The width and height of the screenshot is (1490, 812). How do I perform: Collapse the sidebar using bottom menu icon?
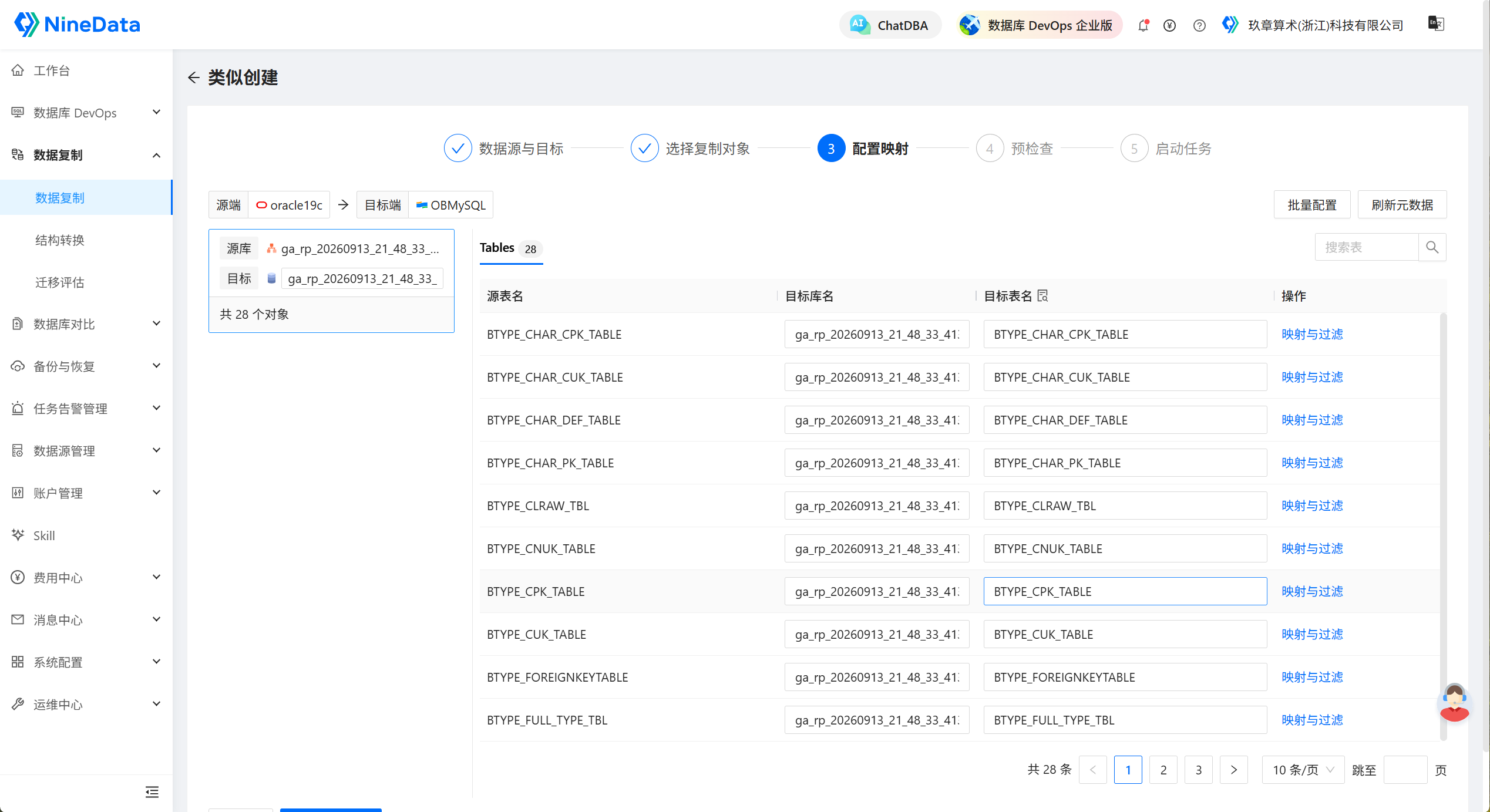[x=152, y=792]
